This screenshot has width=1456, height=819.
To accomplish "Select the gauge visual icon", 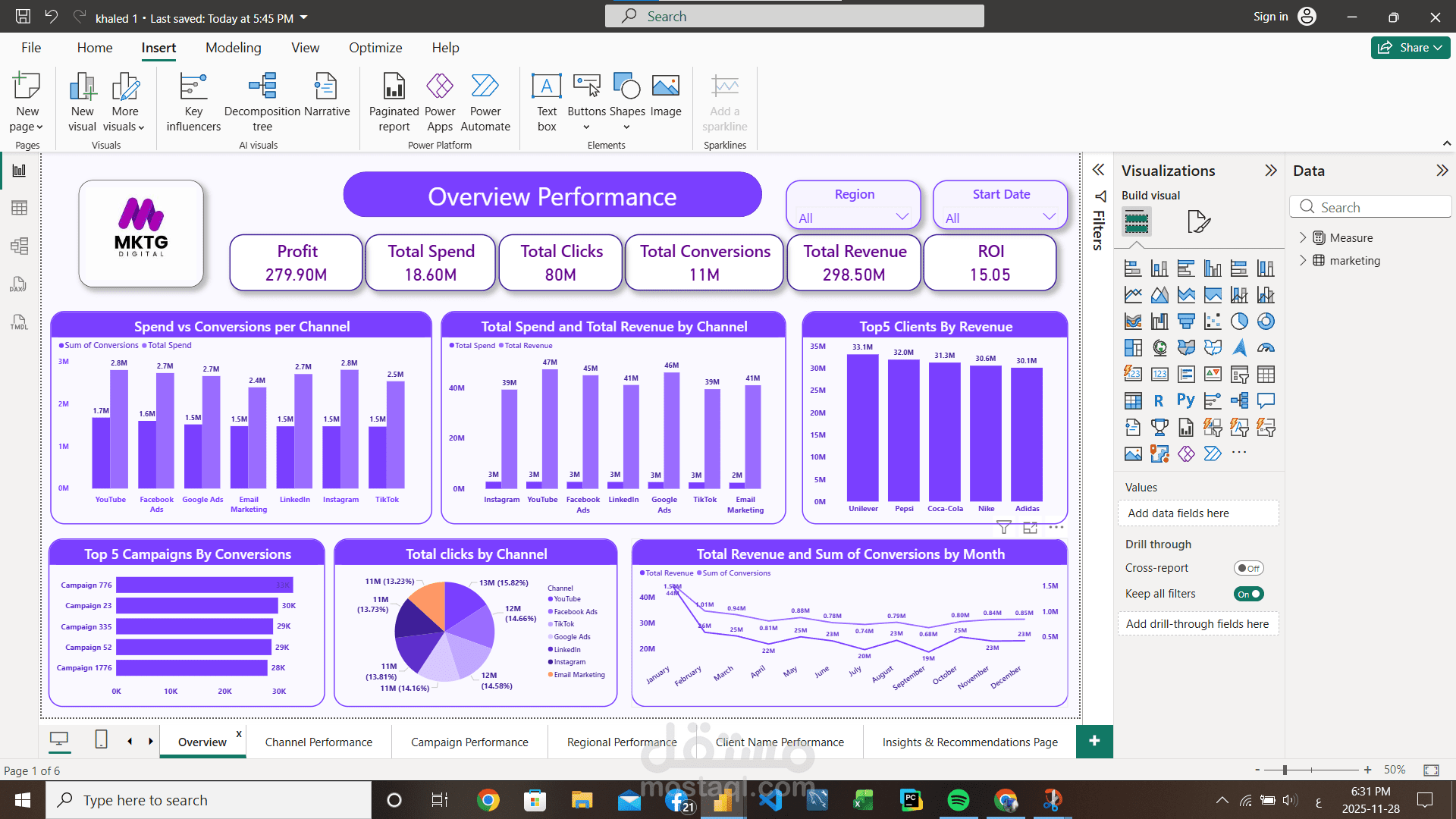I will [x=1266, y=347].
